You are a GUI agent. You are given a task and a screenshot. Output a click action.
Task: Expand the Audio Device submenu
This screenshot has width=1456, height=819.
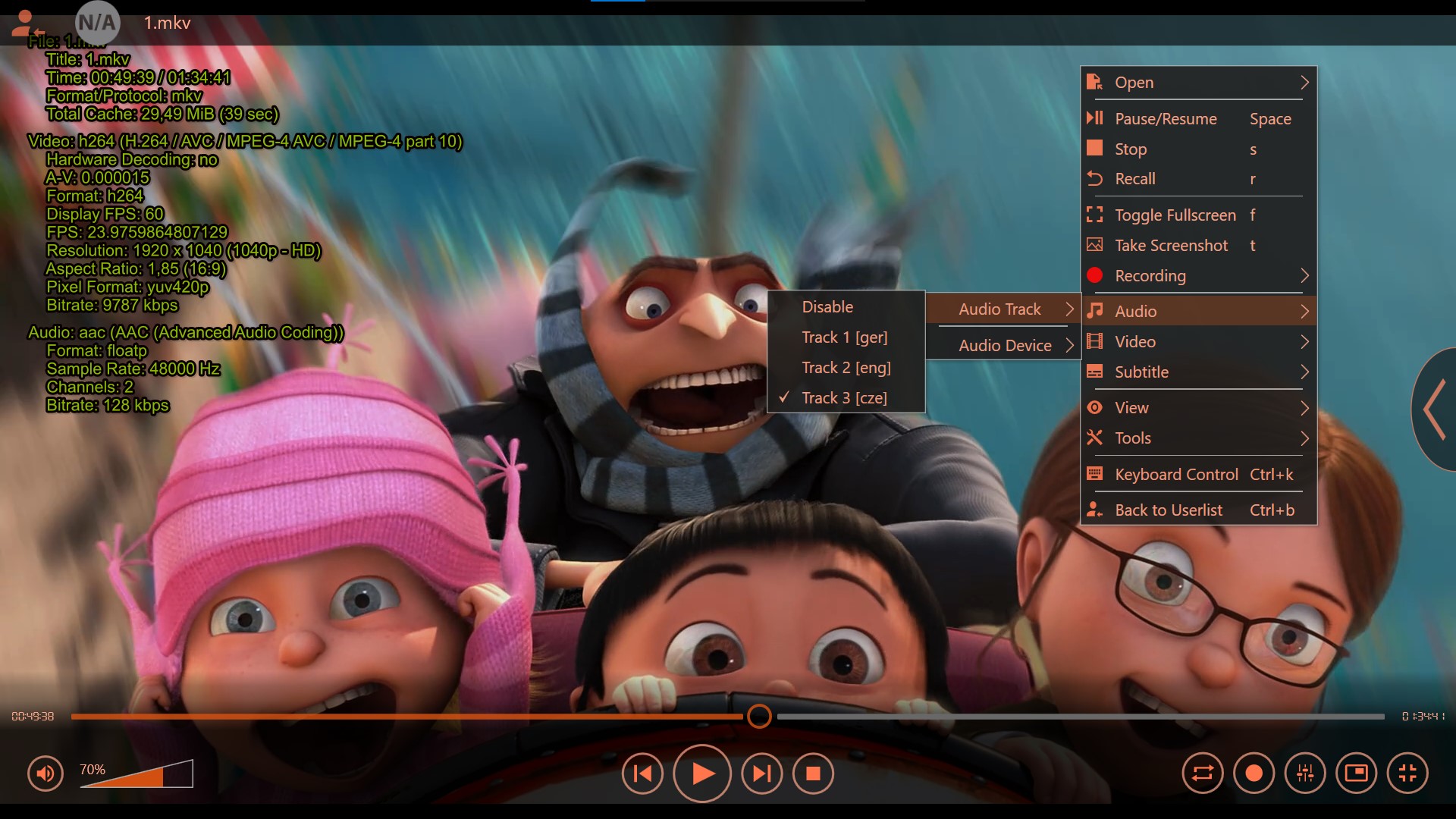pyautogui.click(x=1005, y=345)
